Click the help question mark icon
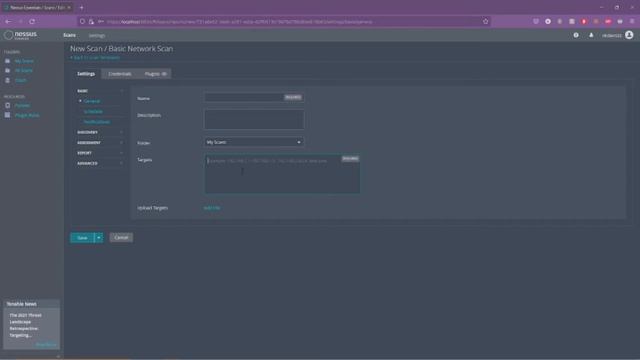Screen dimensions: 640x360 (576, 36)
